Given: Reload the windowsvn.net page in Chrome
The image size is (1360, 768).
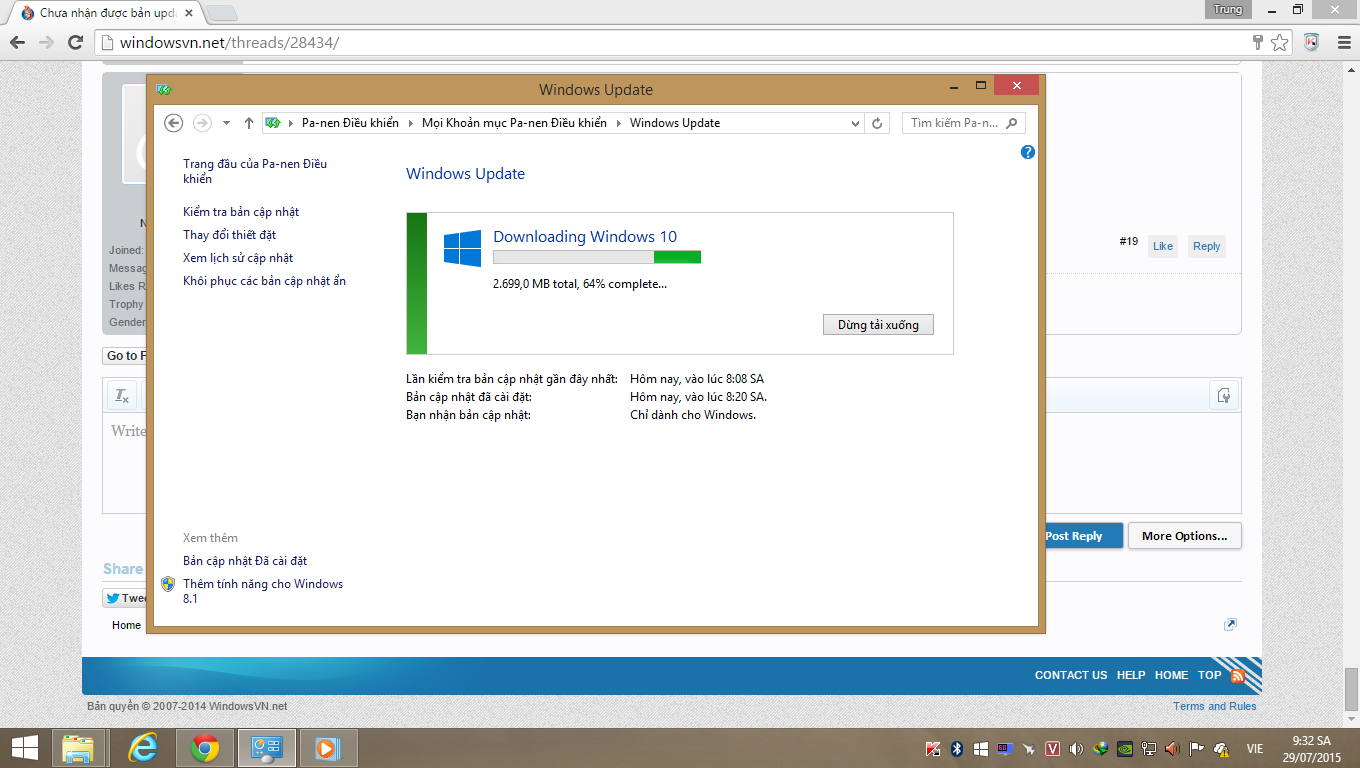Looking at the screenshot, I should (x=75, y=42).
